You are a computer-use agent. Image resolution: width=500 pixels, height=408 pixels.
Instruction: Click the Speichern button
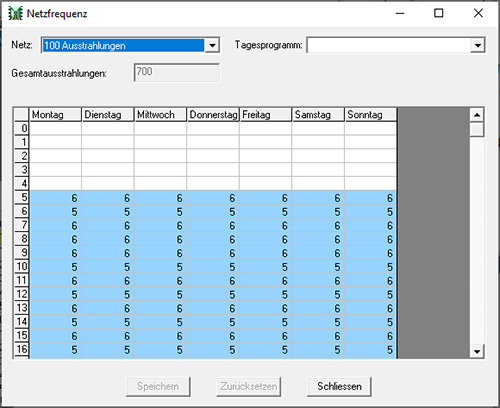click(x=158, y=387)
